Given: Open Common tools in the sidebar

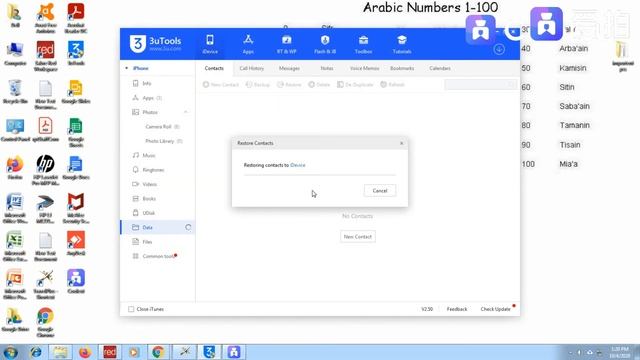Looking at the screenshot, I should 158,256.
